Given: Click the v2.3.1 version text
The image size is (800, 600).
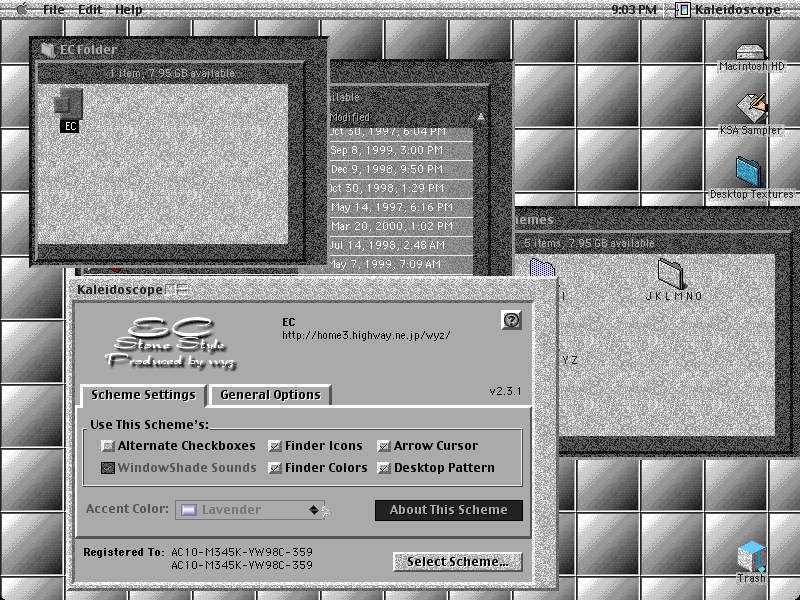Looking at the screenshot, I should (x=505, y=391).
